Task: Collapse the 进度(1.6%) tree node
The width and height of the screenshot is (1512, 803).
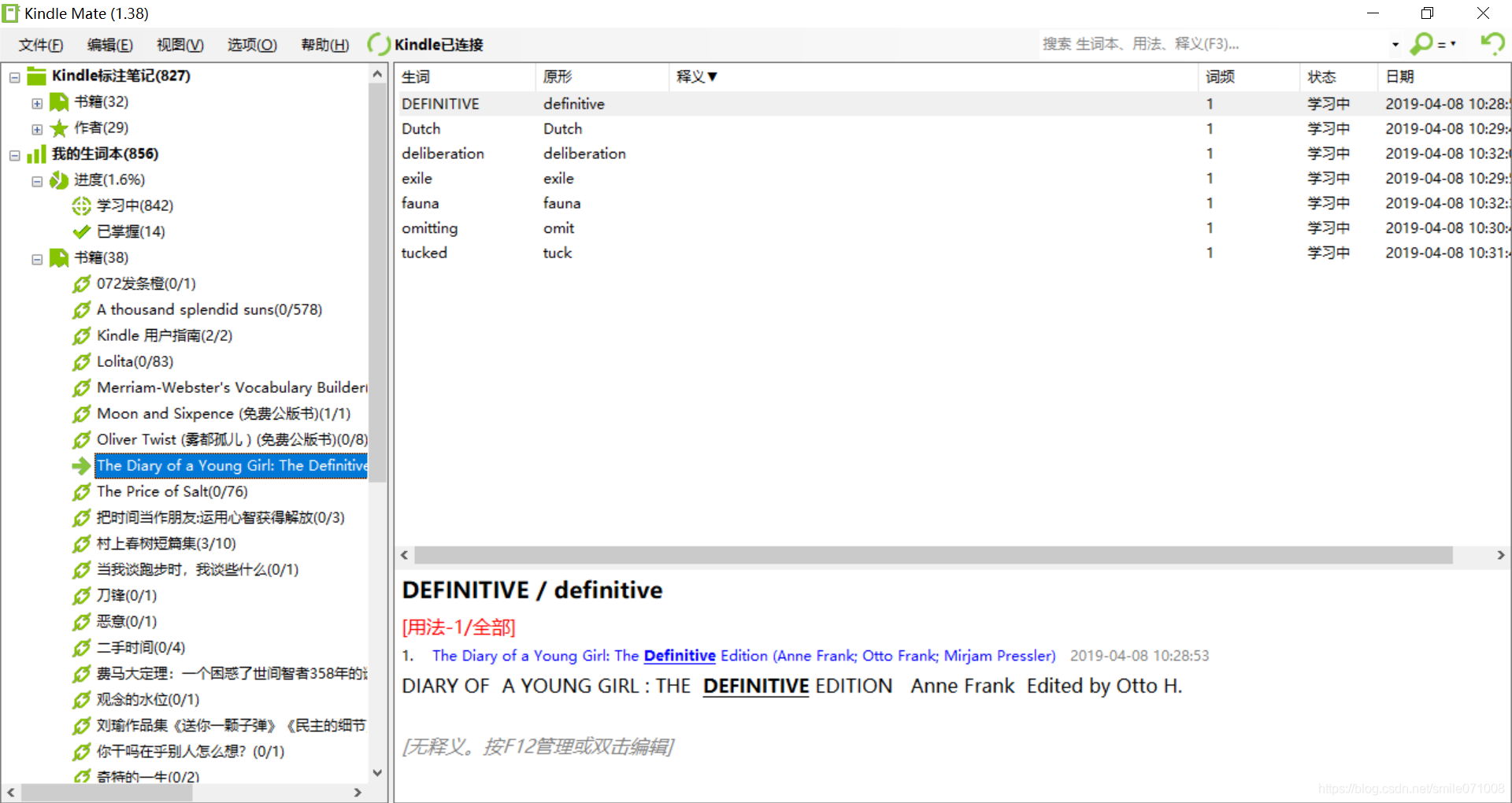Action: click(x=37, y=181)
